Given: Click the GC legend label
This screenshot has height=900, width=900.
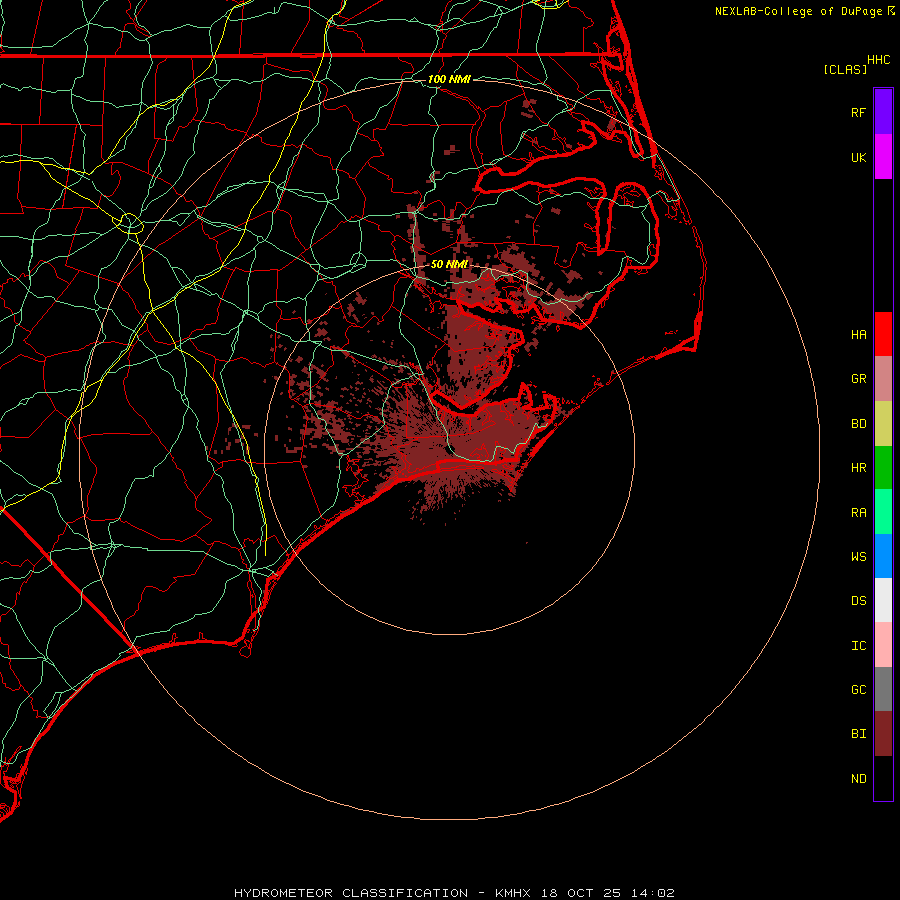Looking at the screenshot, I should click(x=858, y=689).
